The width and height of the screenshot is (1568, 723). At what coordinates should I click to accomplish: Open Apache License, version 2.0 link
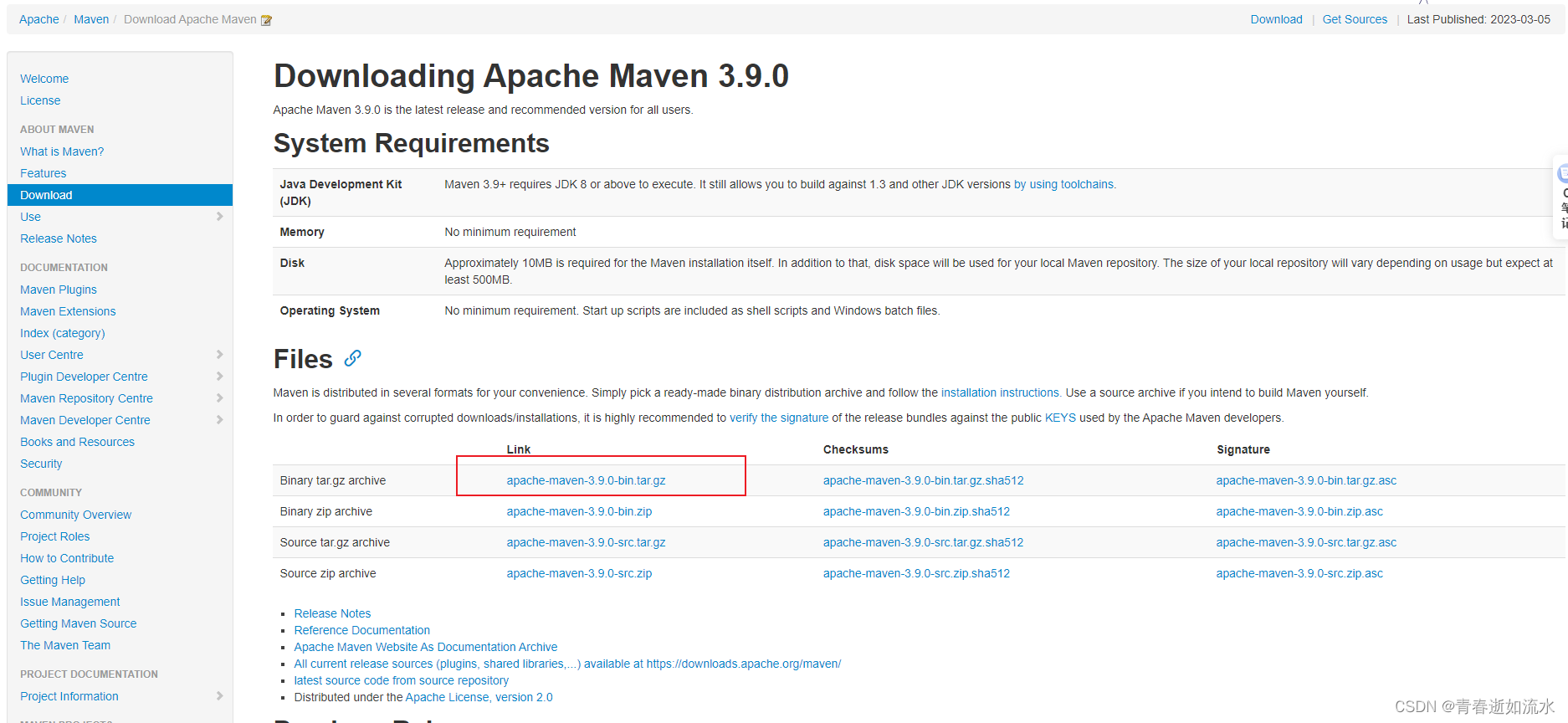coord(479,697)
